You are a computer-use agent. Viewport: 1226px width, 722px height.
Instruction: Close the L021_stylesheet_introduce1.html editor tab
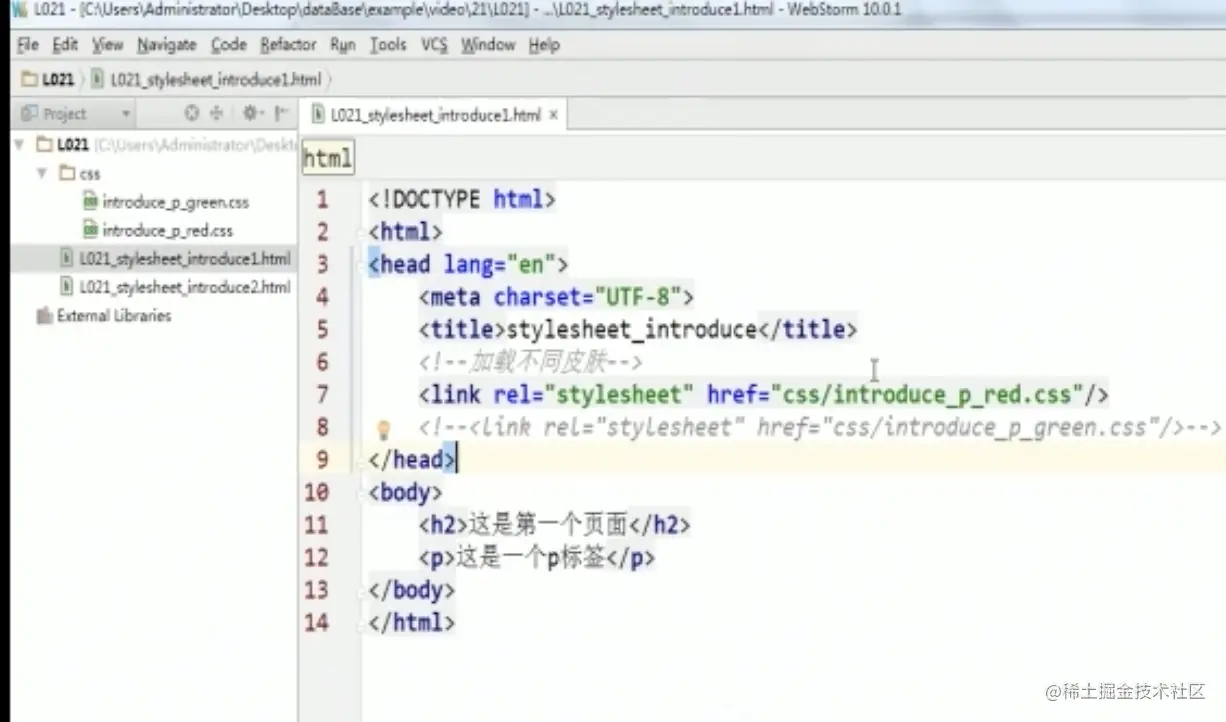[x=554, y=115]
